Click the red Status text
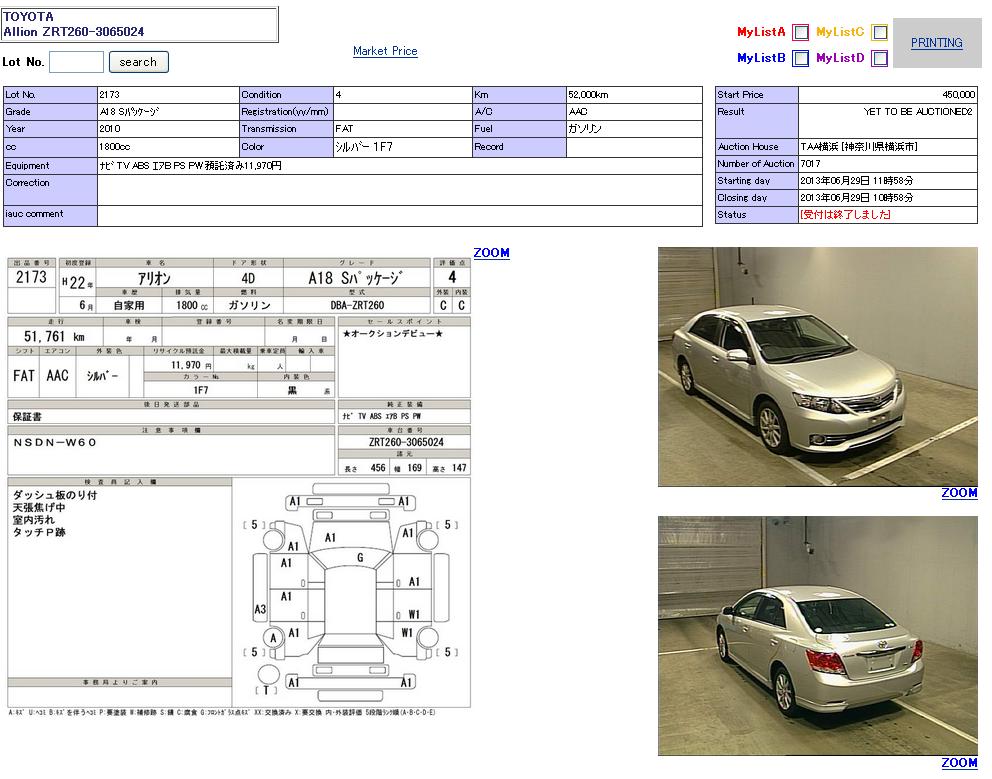992x779 pixels. pos(845,215)
